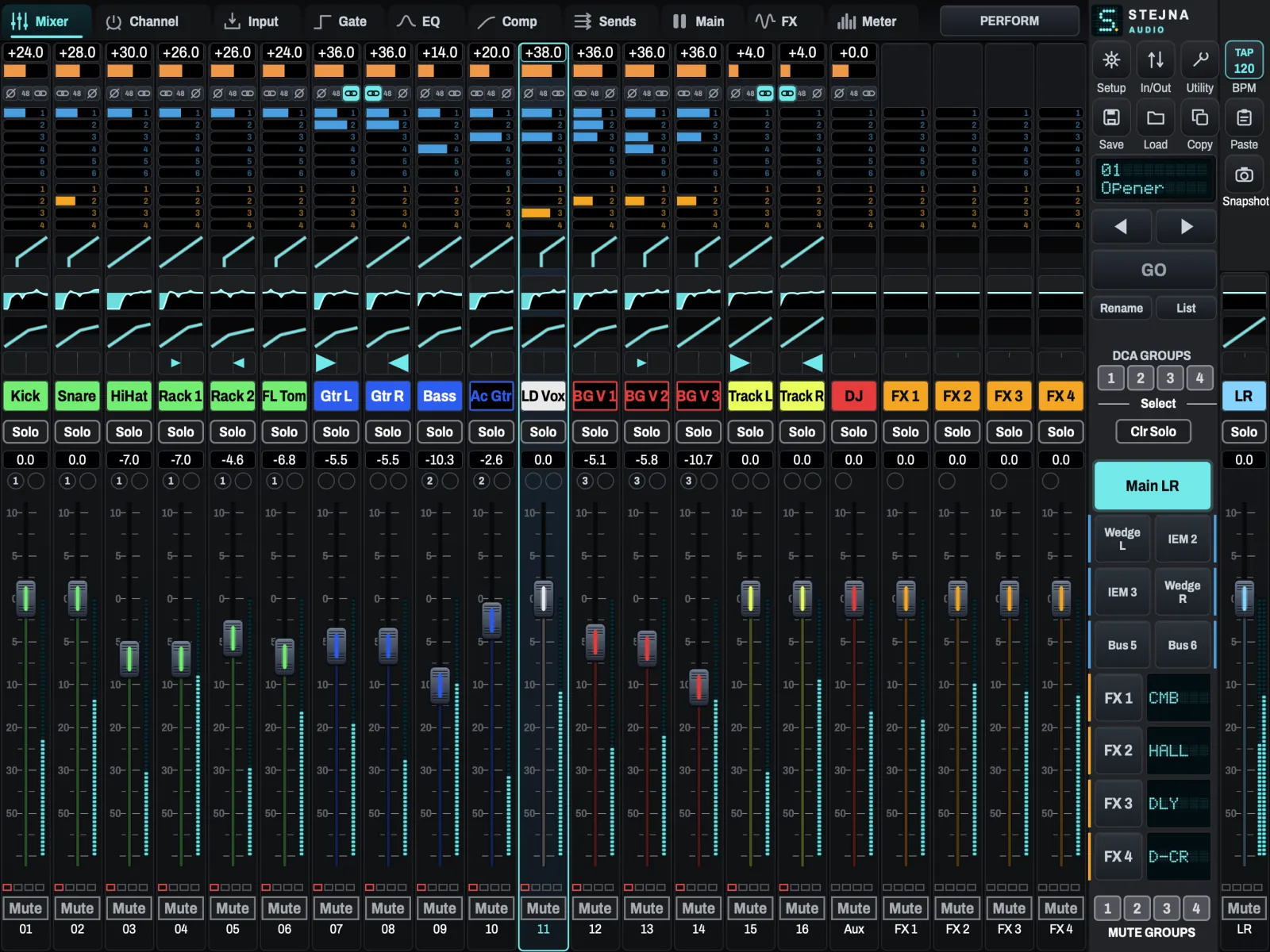This screenshot has height=952, width=1270.
Task: Click the Kick channel fader knob
Action: pyautogui.click(x=25, y=597)
